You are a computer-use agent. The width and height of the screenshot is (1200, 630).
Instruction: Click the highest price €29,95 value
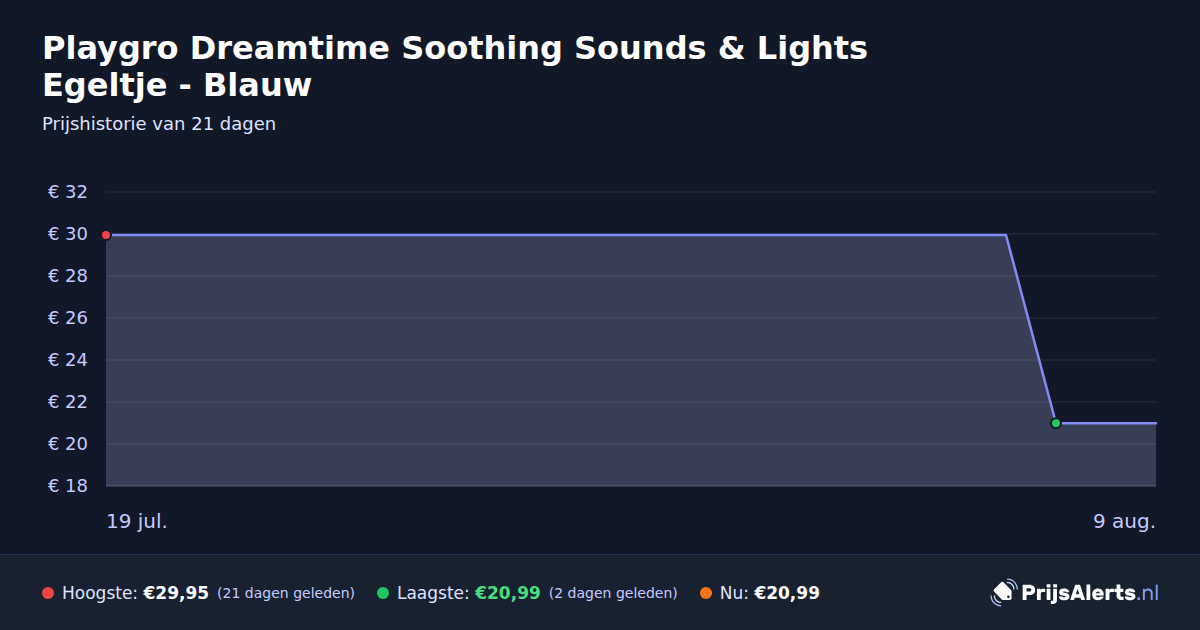click(176, 593)
